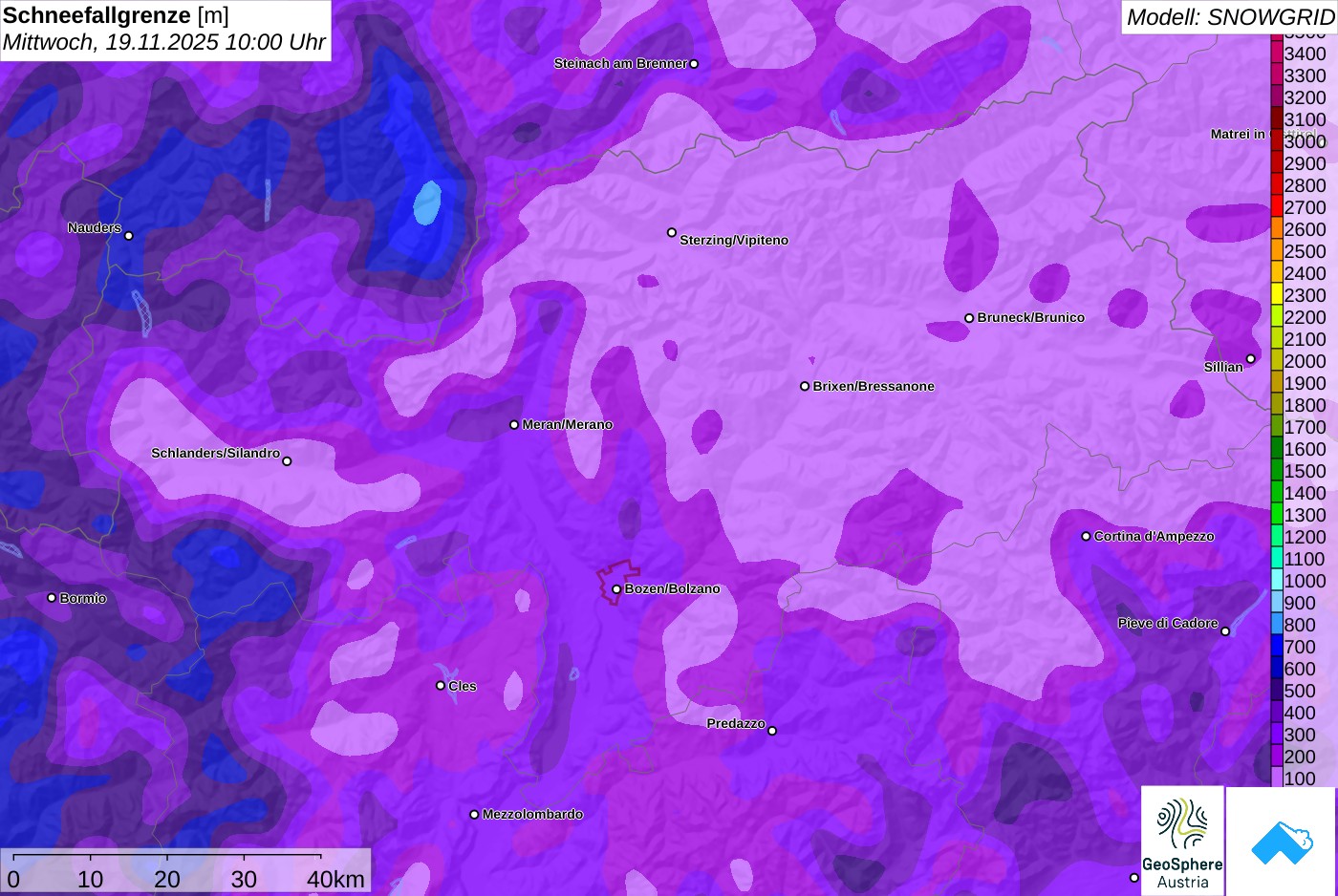Click the "Pieve di Cadore" label
Screen dimensions: 1338x896
tap(1168, 624)
